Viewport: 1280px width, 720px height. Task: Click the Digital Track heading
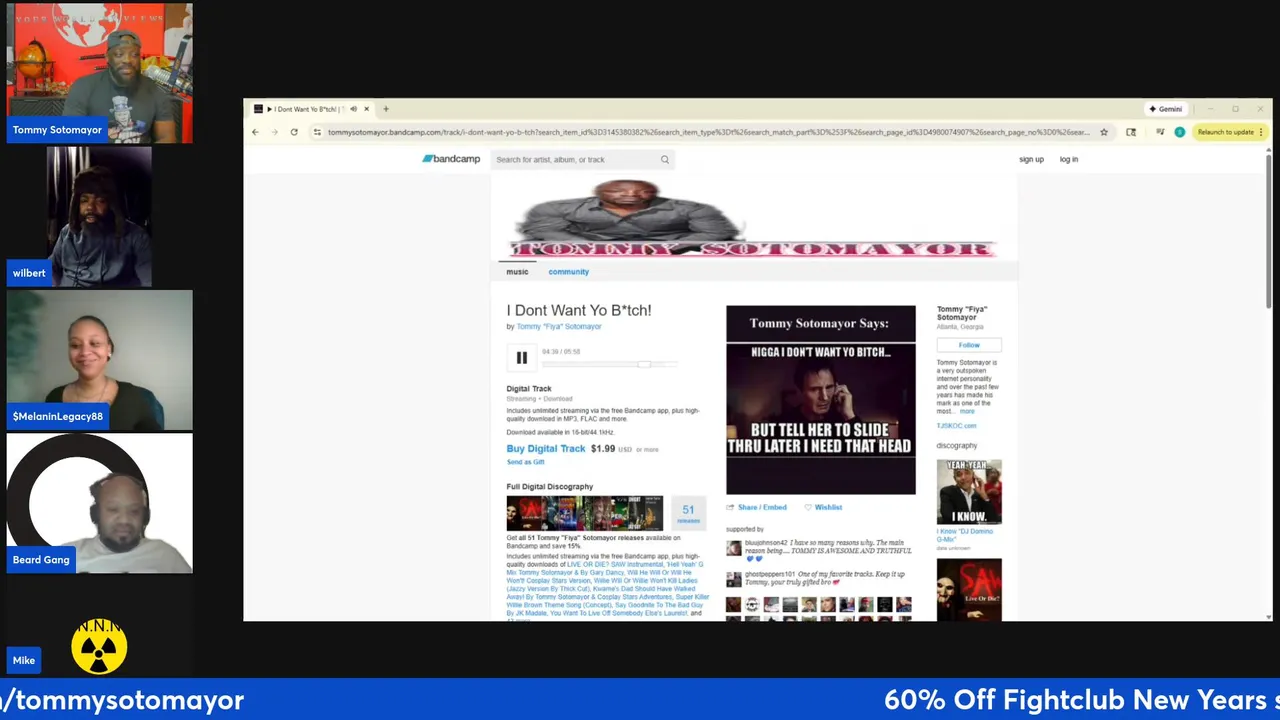point(529,389)
